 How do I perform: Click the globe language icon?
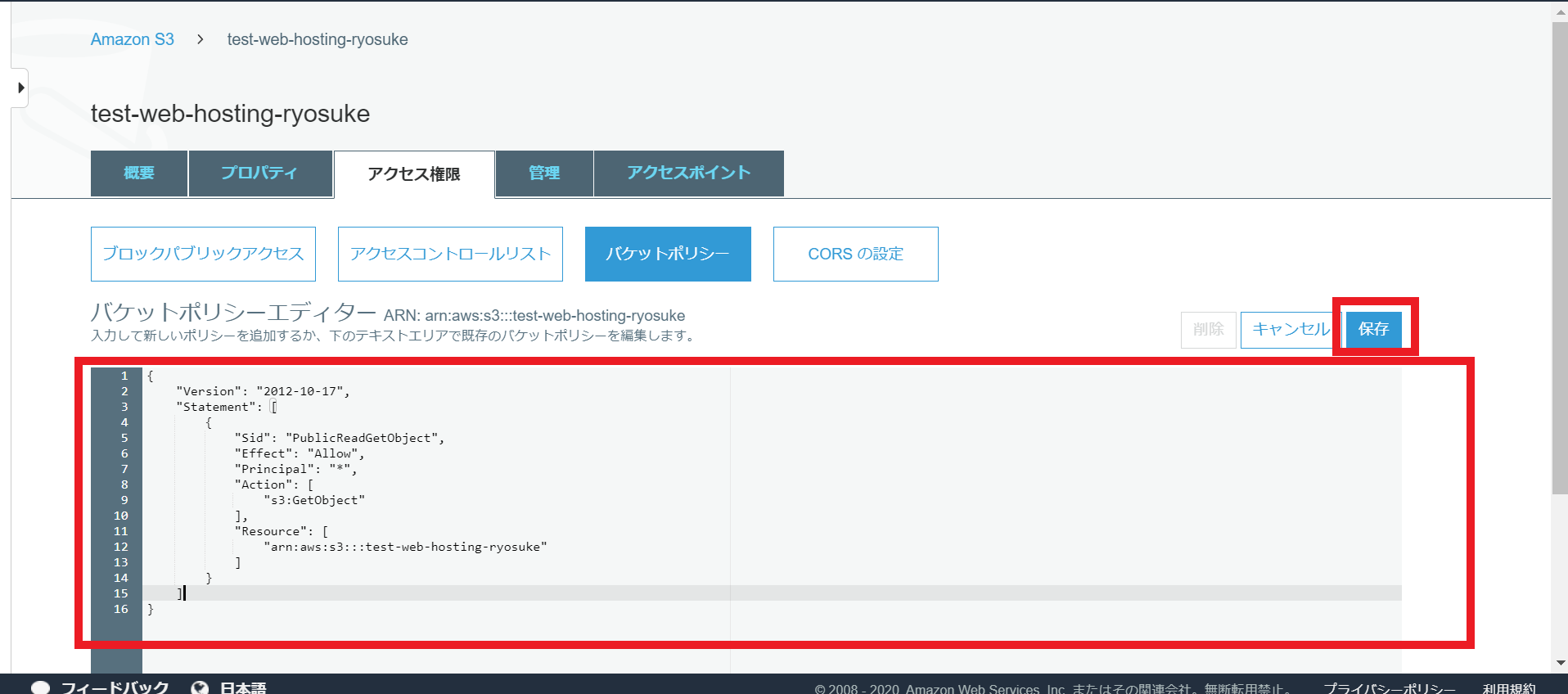[x=199, y=687]
